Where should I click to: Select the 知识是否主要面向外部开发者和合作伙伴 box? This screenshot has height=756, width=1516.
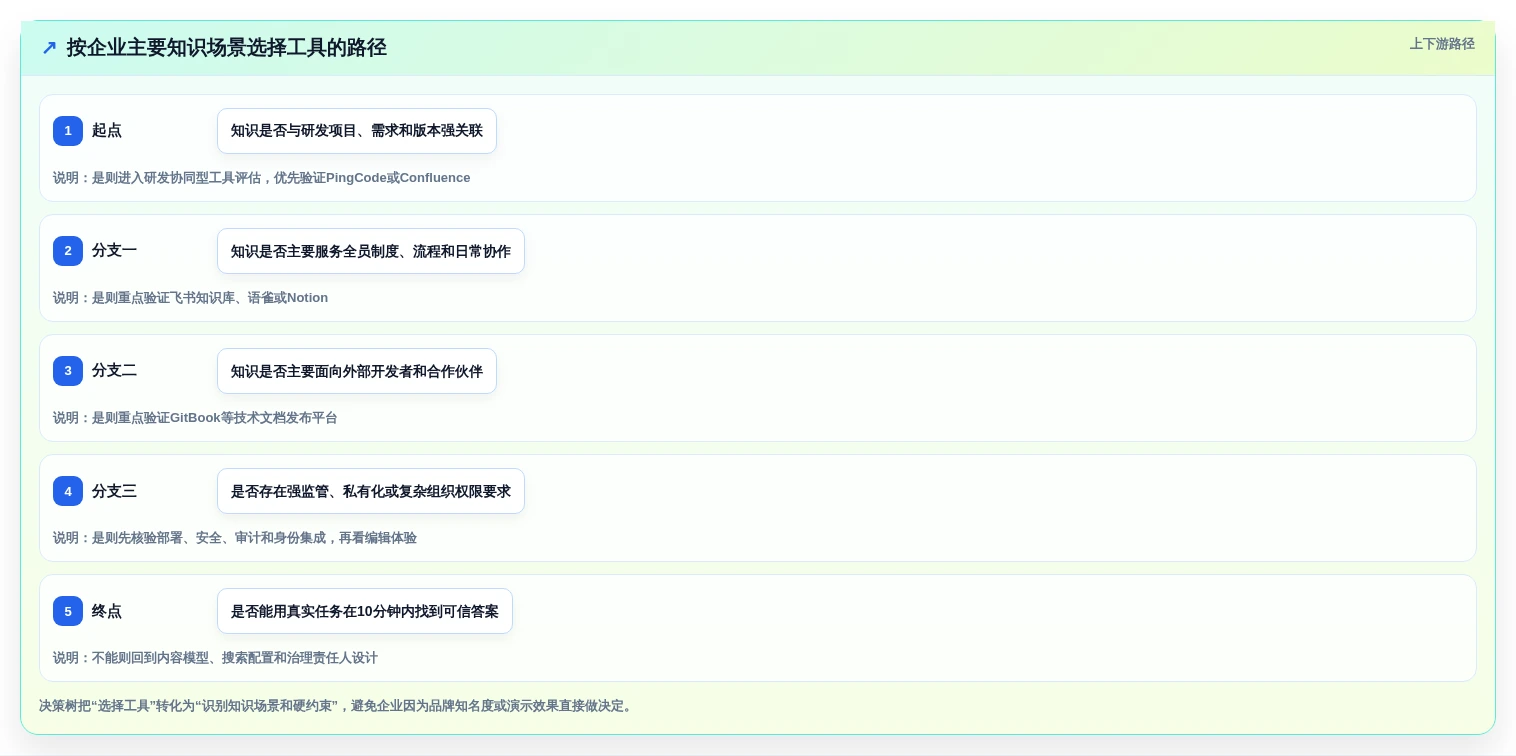357,371
